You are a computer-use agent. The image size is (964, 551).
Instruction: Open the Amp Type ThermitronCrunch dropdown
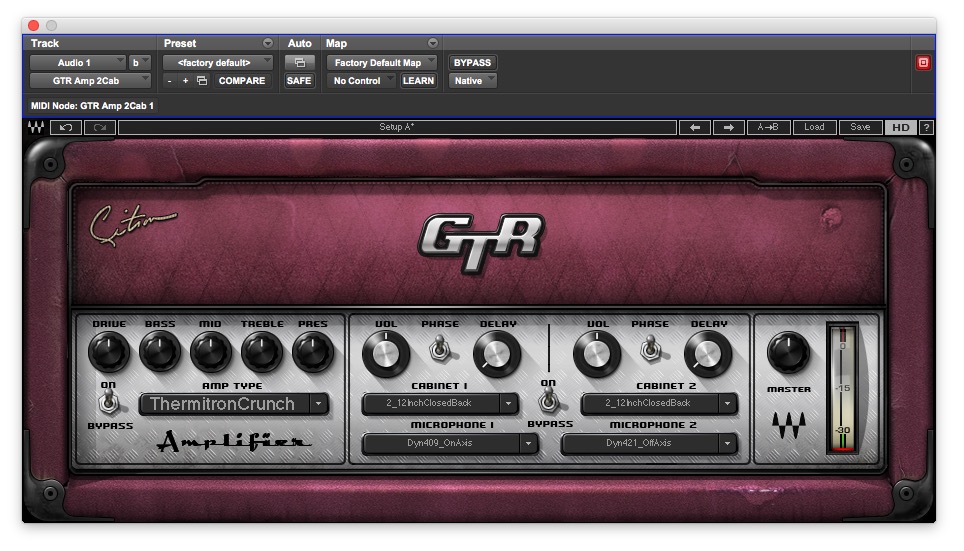(x=234, y=404)
